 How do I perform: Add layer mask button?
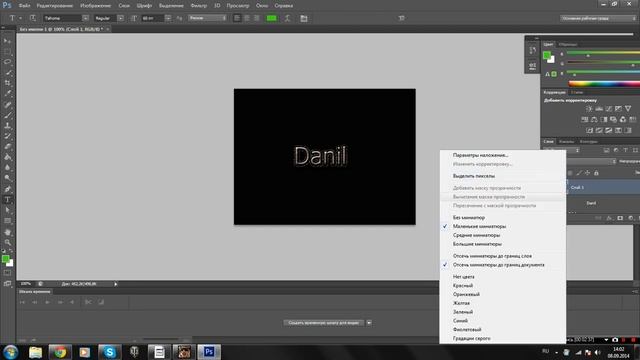click(x=620, y=218)
